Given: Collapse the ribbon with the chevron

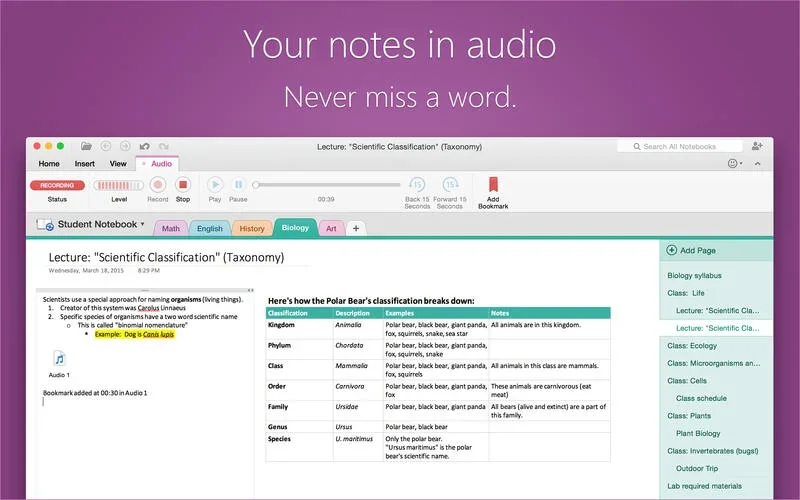Looking at the screenshot, I should 758,164.
